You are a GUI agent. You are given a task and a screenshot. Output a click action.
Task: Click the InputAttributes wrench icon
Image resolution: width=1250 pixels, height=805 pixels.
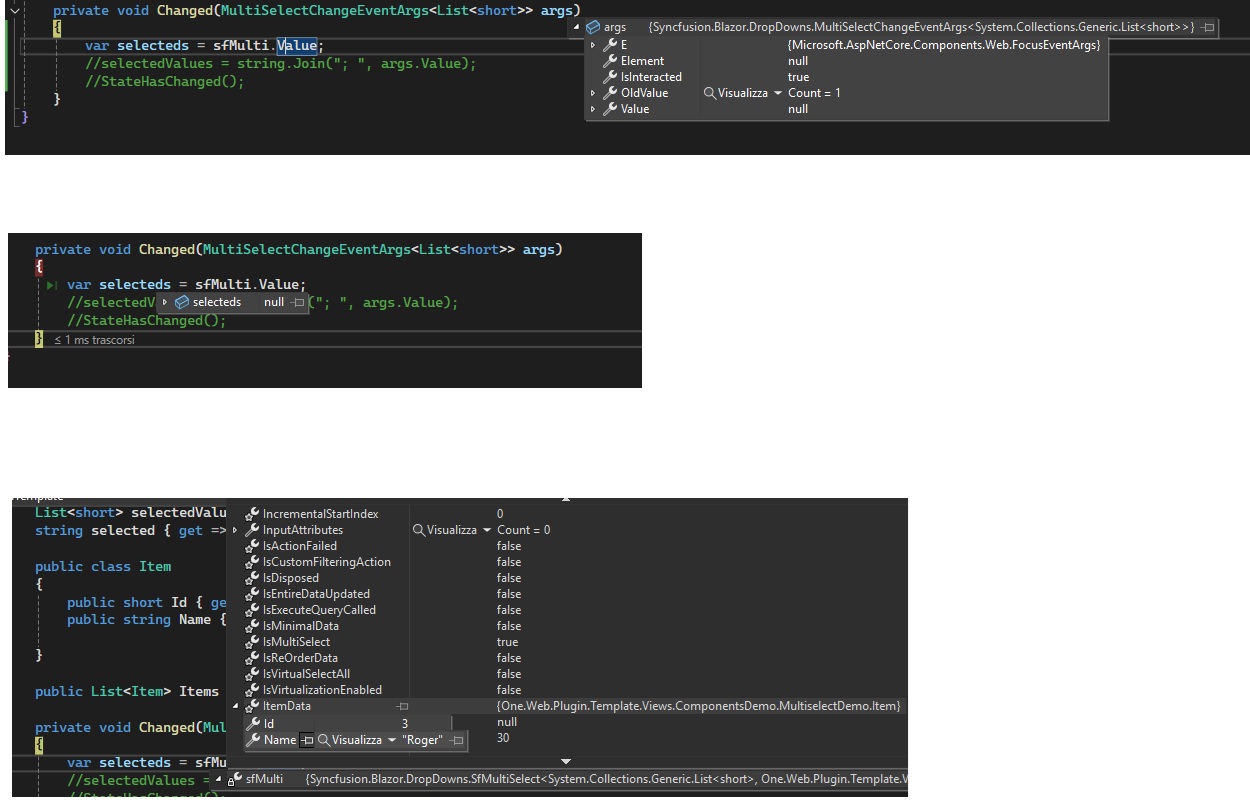coord(252,530)
